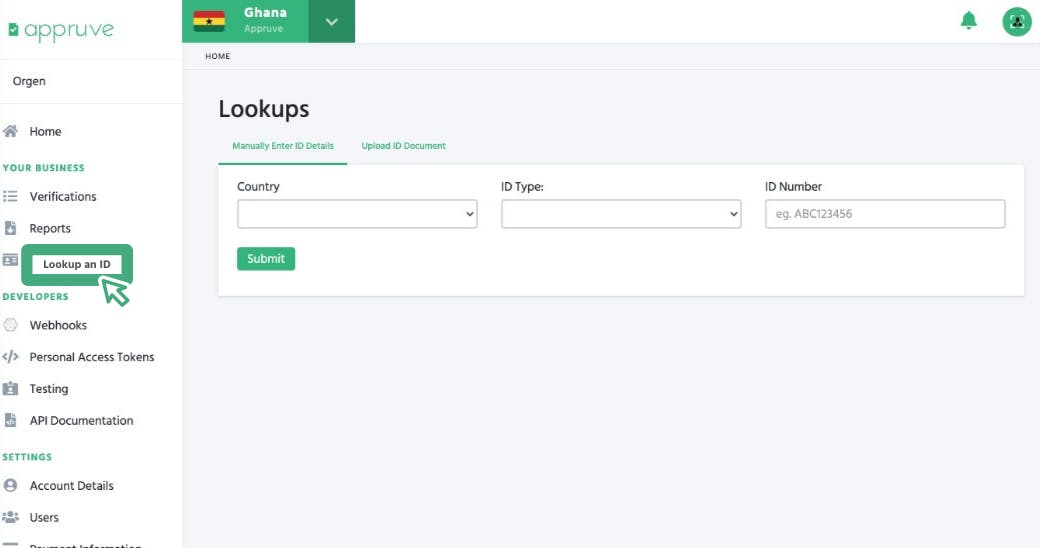This screenshot has width=1040, height=548.
Task: Open Verifications page
Action: click(x=63, y=196)
